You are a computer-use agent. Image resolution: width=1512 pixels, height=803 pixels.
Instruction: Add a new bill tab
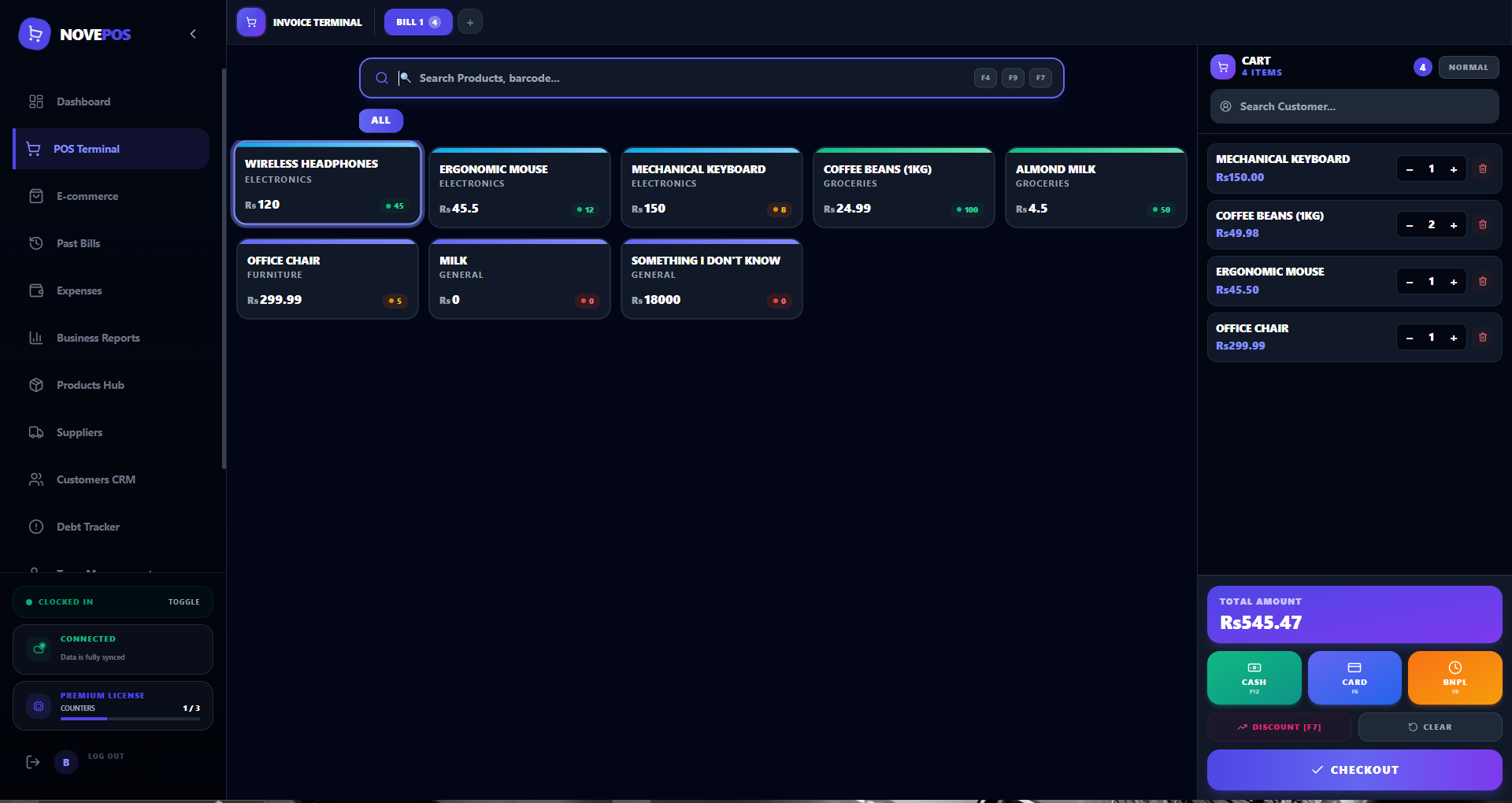tap(470, 22)
